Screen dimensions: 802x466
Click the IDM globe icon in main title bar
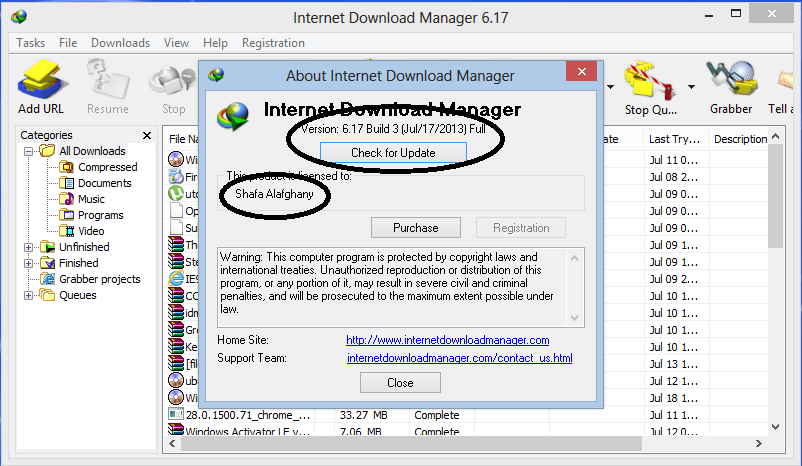[x=19, y=17]
